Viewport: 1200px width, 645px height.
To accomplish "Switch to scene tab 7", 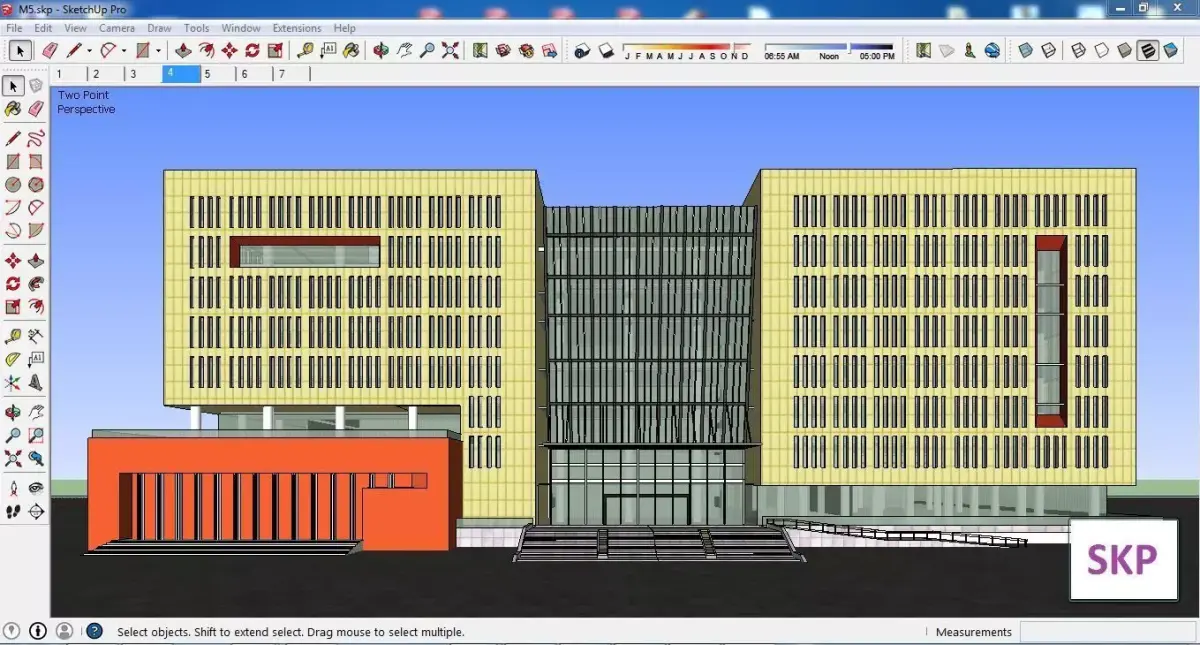I will tap(292, 74).
